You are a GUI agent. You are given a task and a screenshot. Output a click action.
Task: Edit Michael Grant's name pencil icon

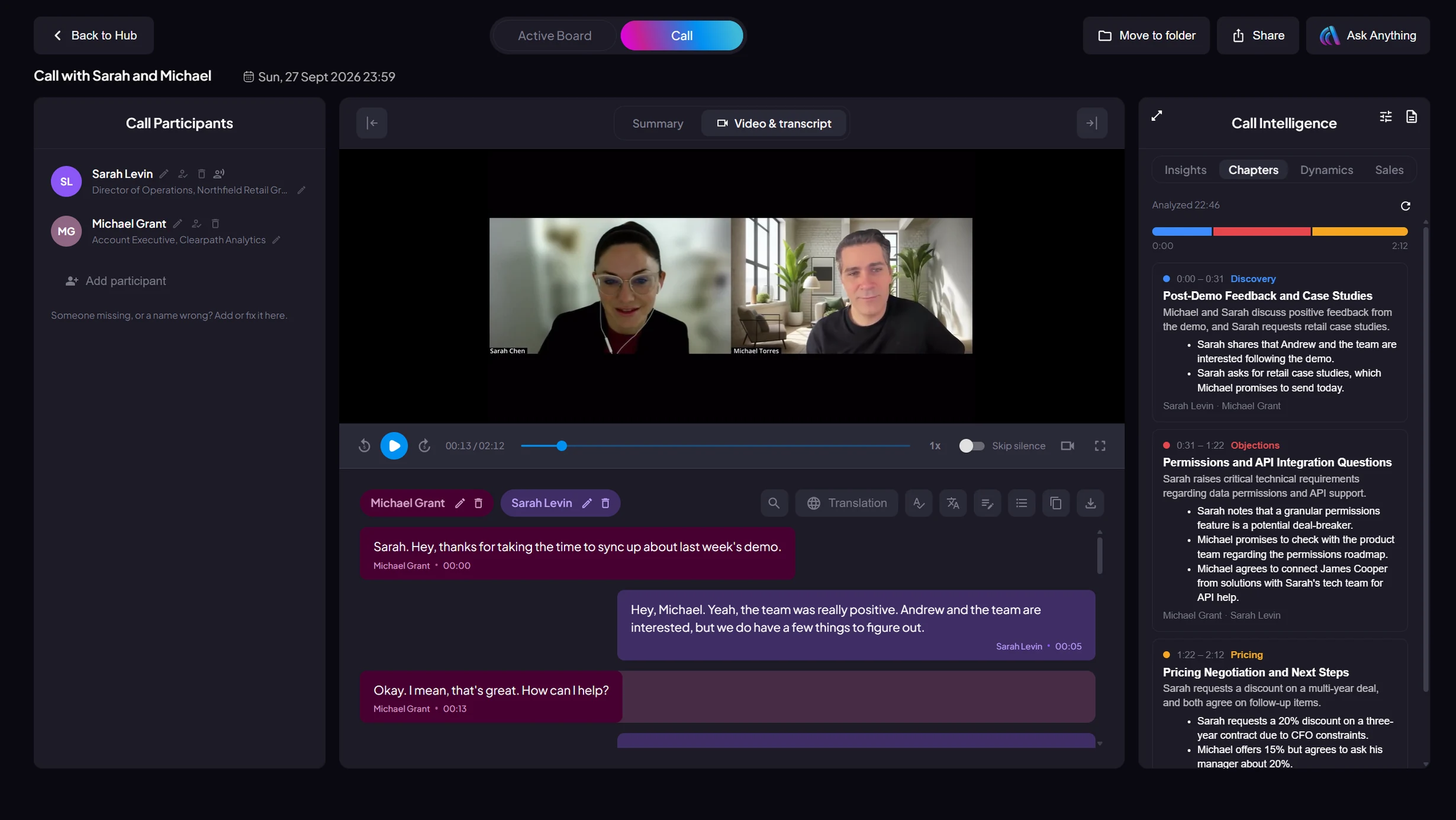[x=178, y=223]
